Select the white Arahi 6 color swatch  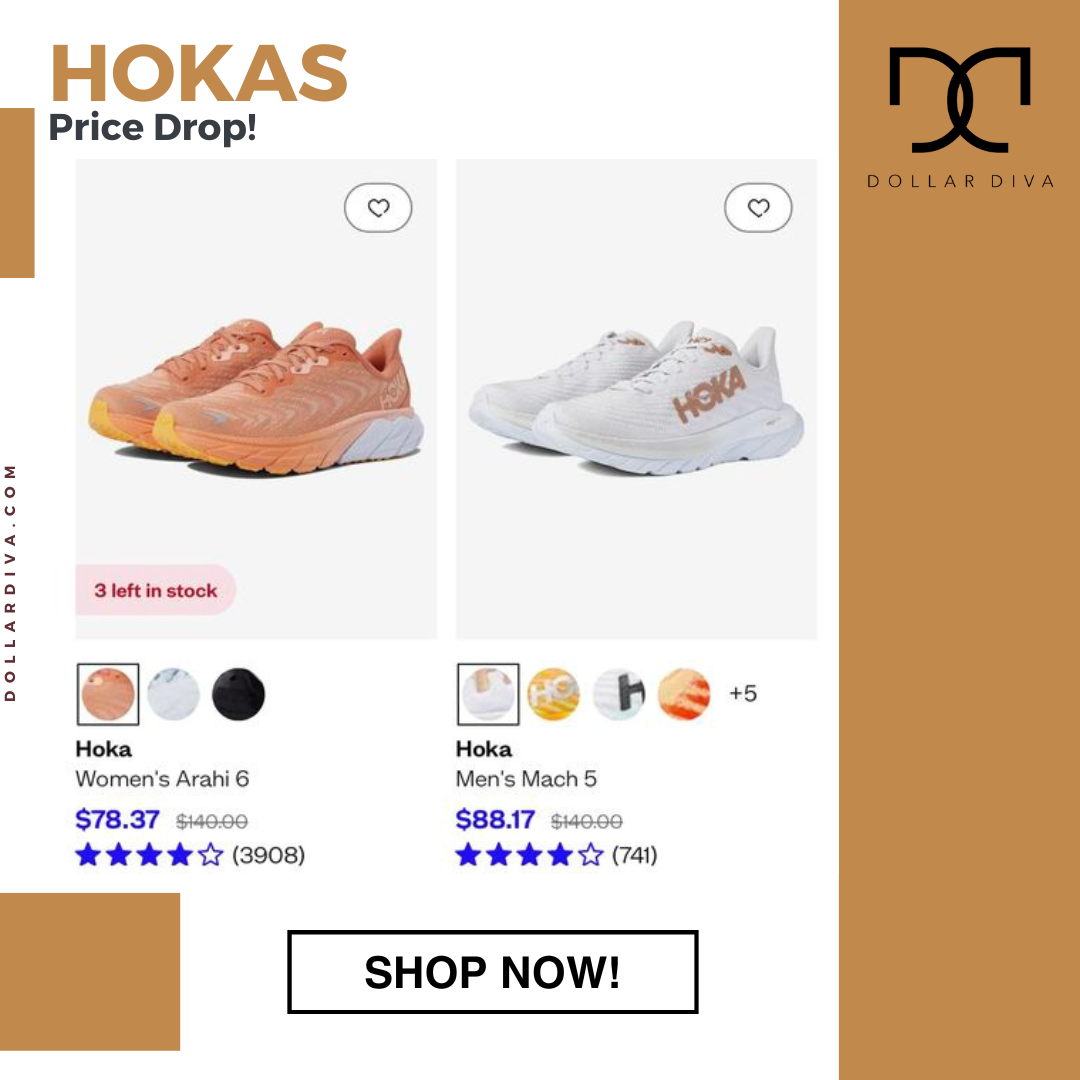click(x=174, y=694)
